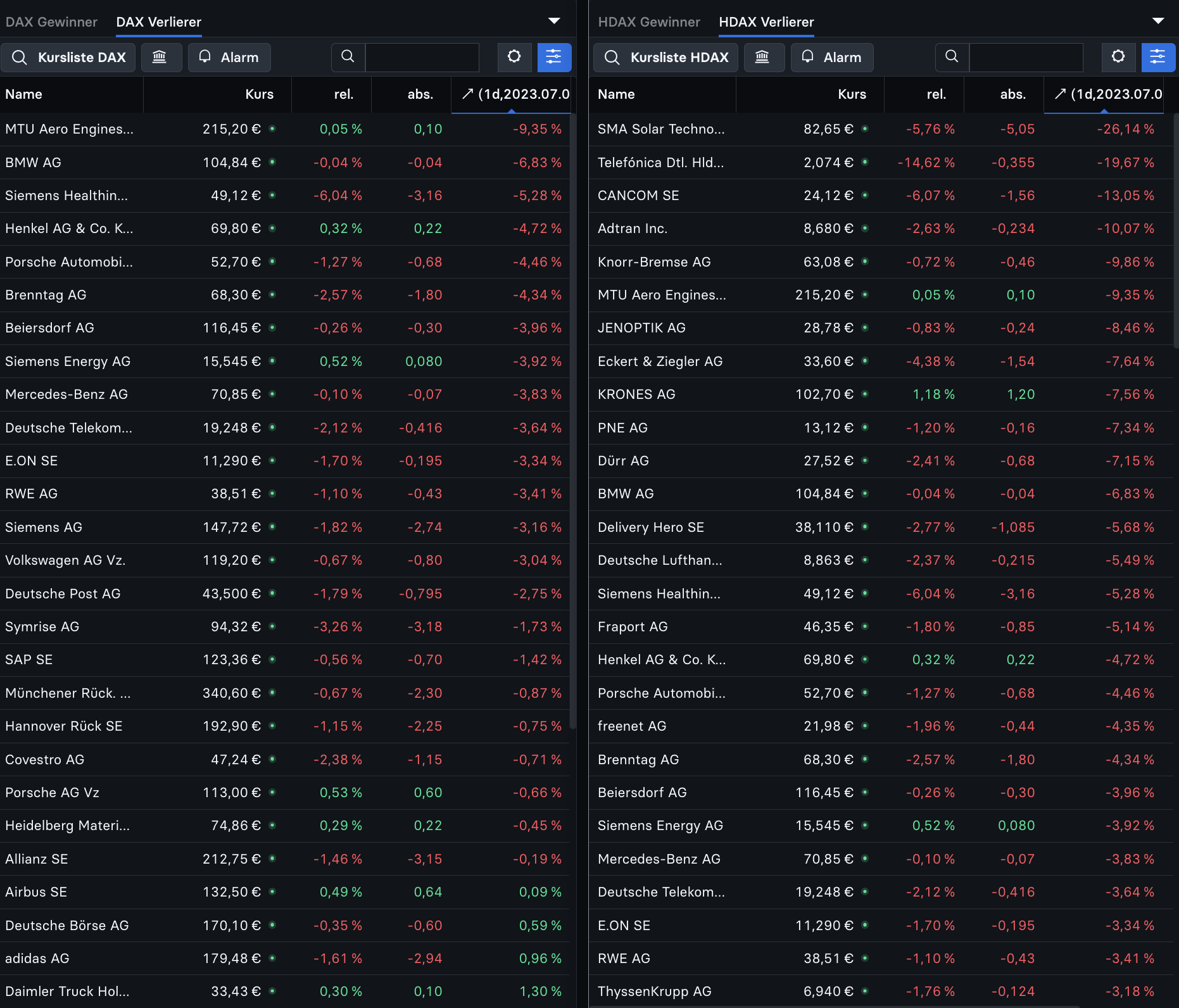
Task: Switch to the HDAX Gewinner tab
Action: [649, 22]
